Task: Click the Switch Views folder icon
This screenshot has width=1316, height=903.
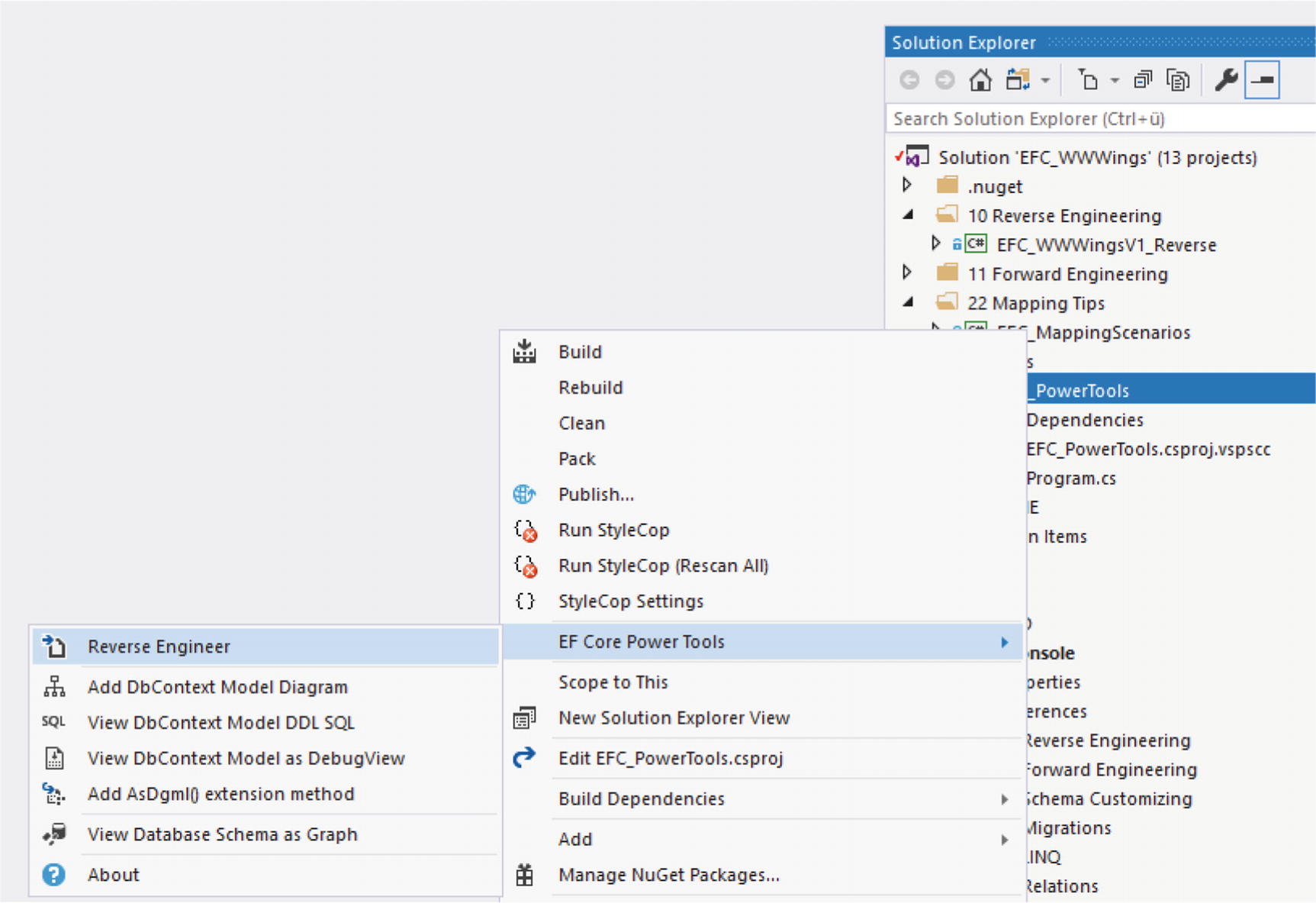Action: (1018, 80)
